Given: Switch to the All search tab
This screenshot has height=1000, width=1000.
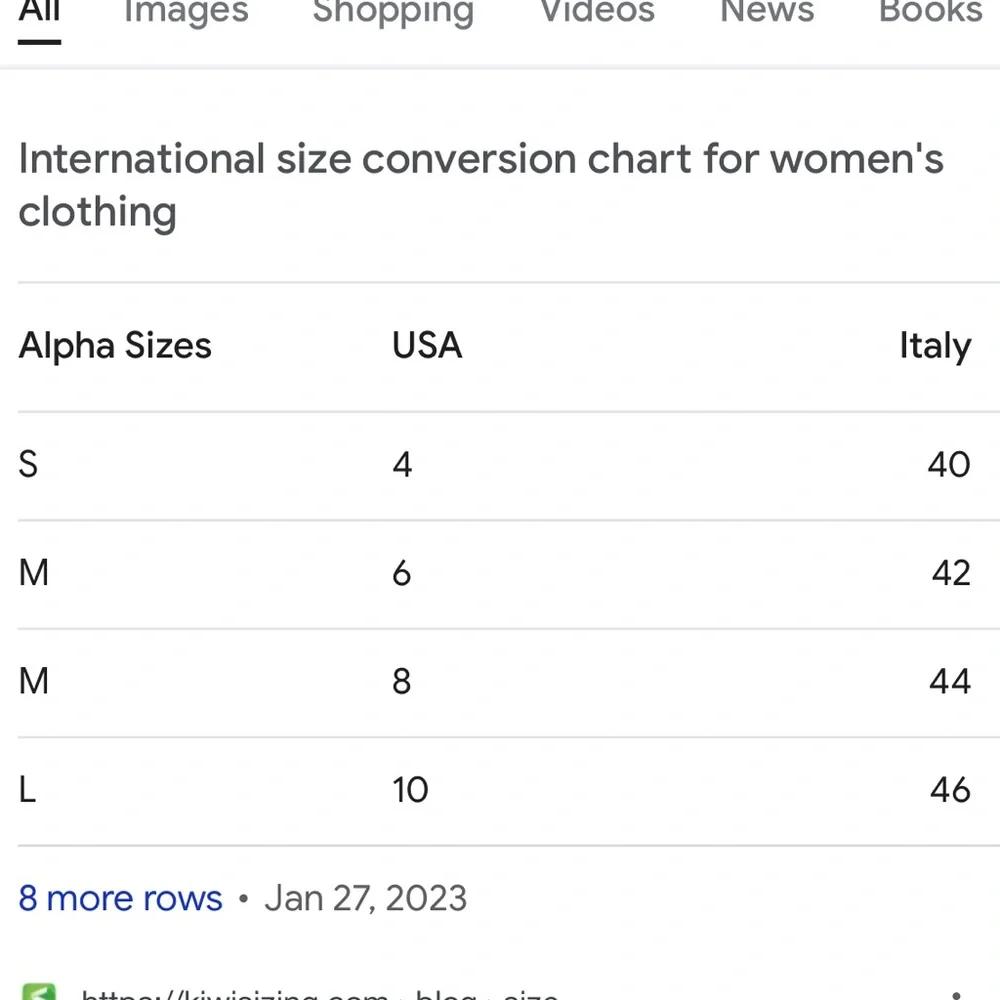Looking at the screenshot, I should click(x=40, y=13).
